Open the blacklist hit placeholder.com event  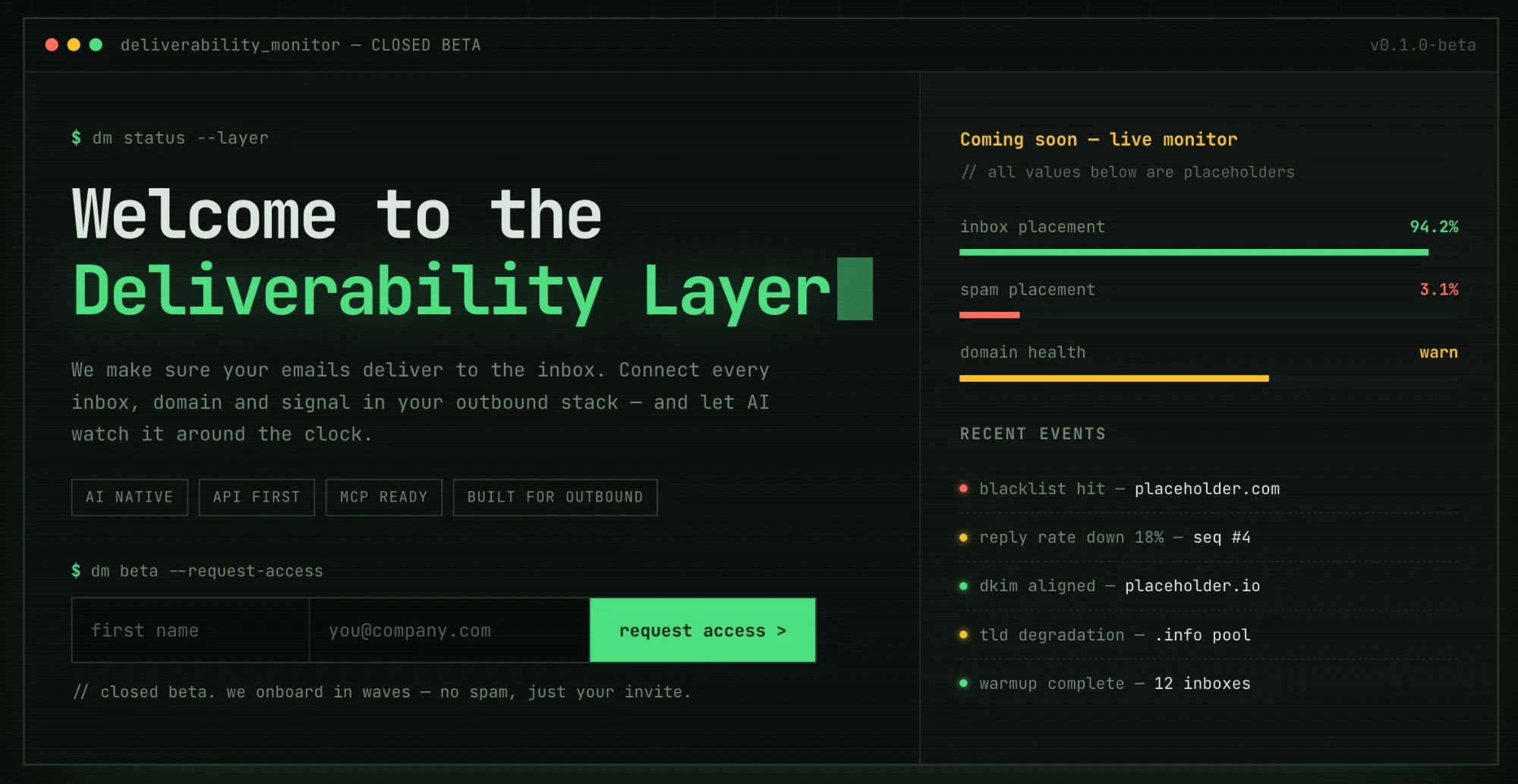1208,489
